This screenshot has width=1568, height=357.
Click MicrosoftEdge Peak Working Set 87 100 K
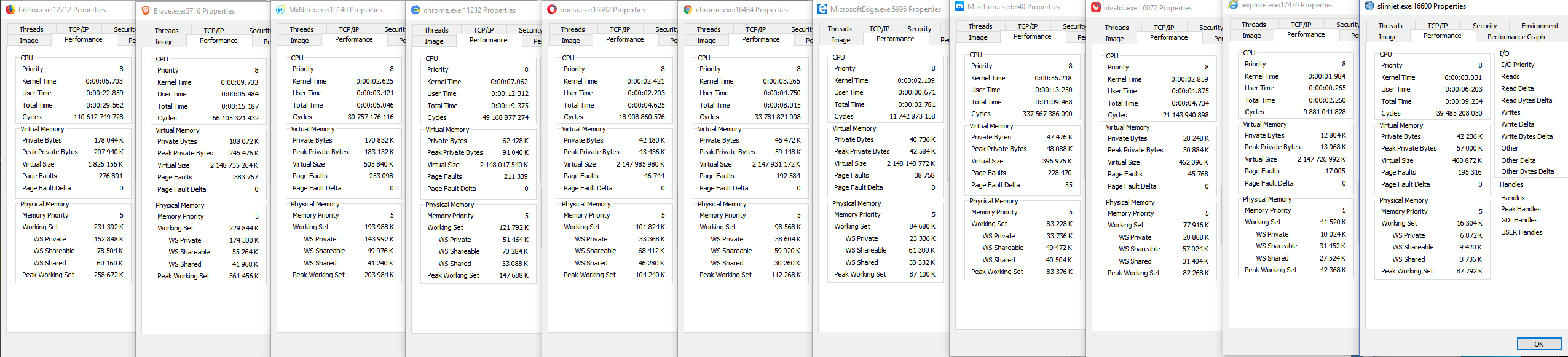[x=923, y=274]
